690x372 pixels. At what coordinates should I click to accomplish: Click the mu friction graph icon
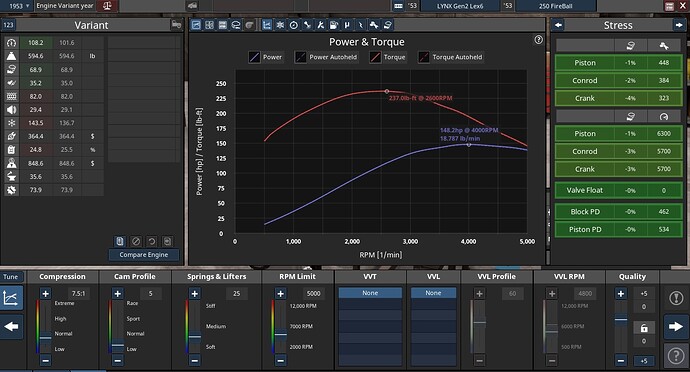tap(347, 25)
